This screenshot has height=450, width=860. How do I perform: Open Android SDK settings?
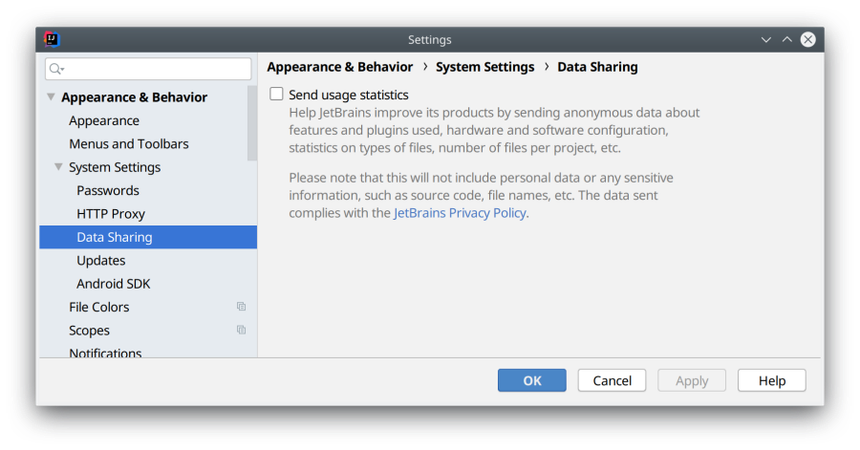113,284
